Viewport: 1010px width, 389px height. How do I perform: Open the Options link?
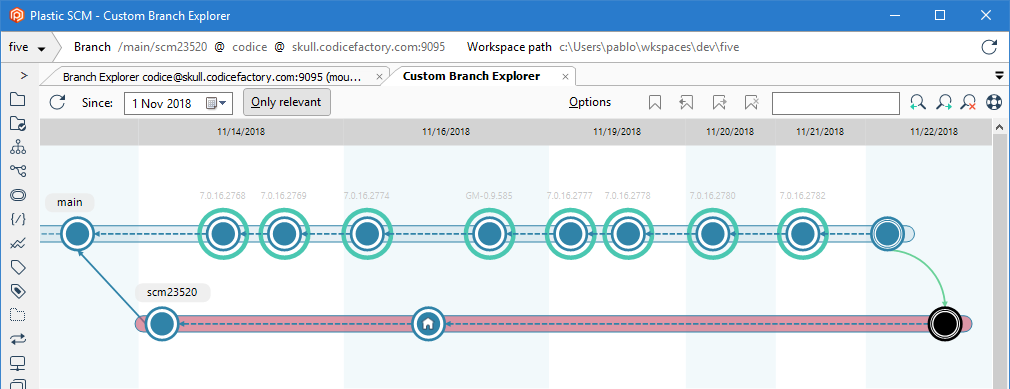point(590,102)
